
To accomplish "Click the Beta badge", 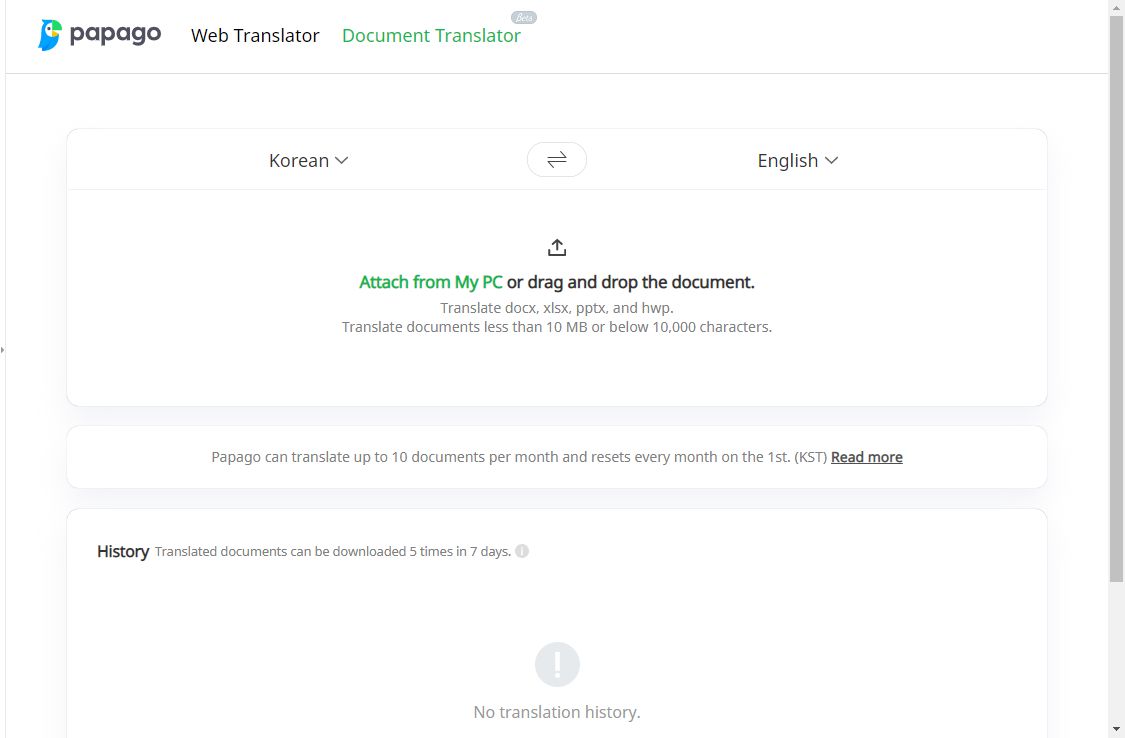I will pos(524,17).
